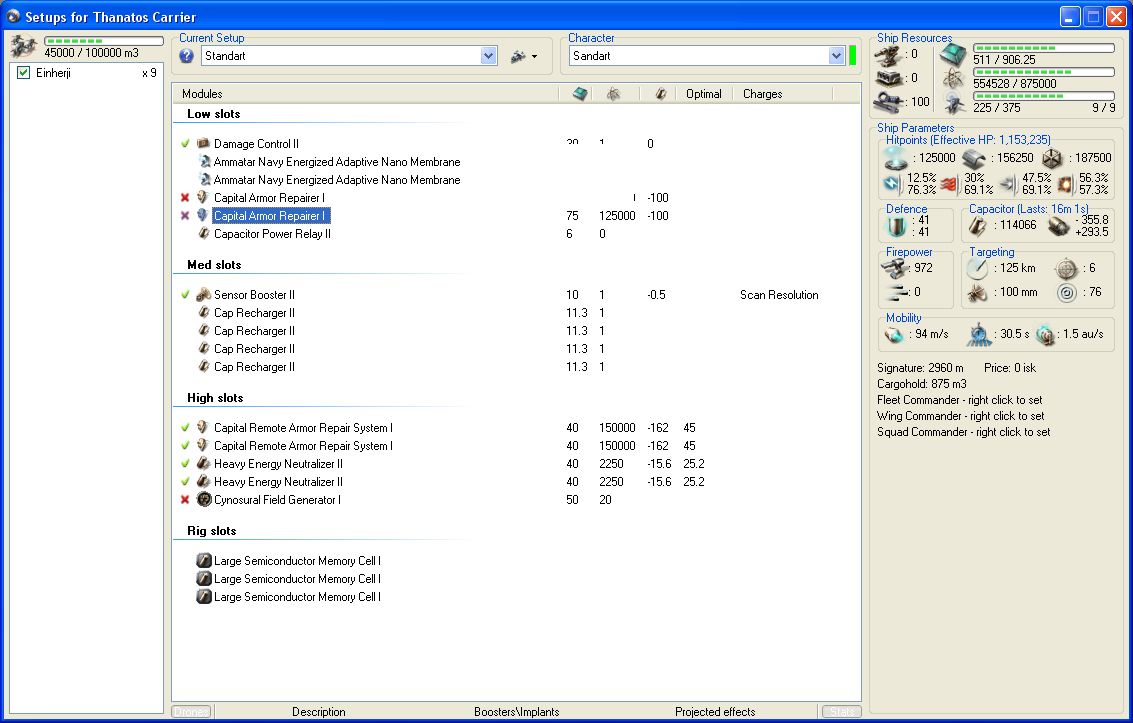The width and height of the screenshot is (1133, 723).
Task: Click the Signature: 2960 m text
Action: [920, 368]
